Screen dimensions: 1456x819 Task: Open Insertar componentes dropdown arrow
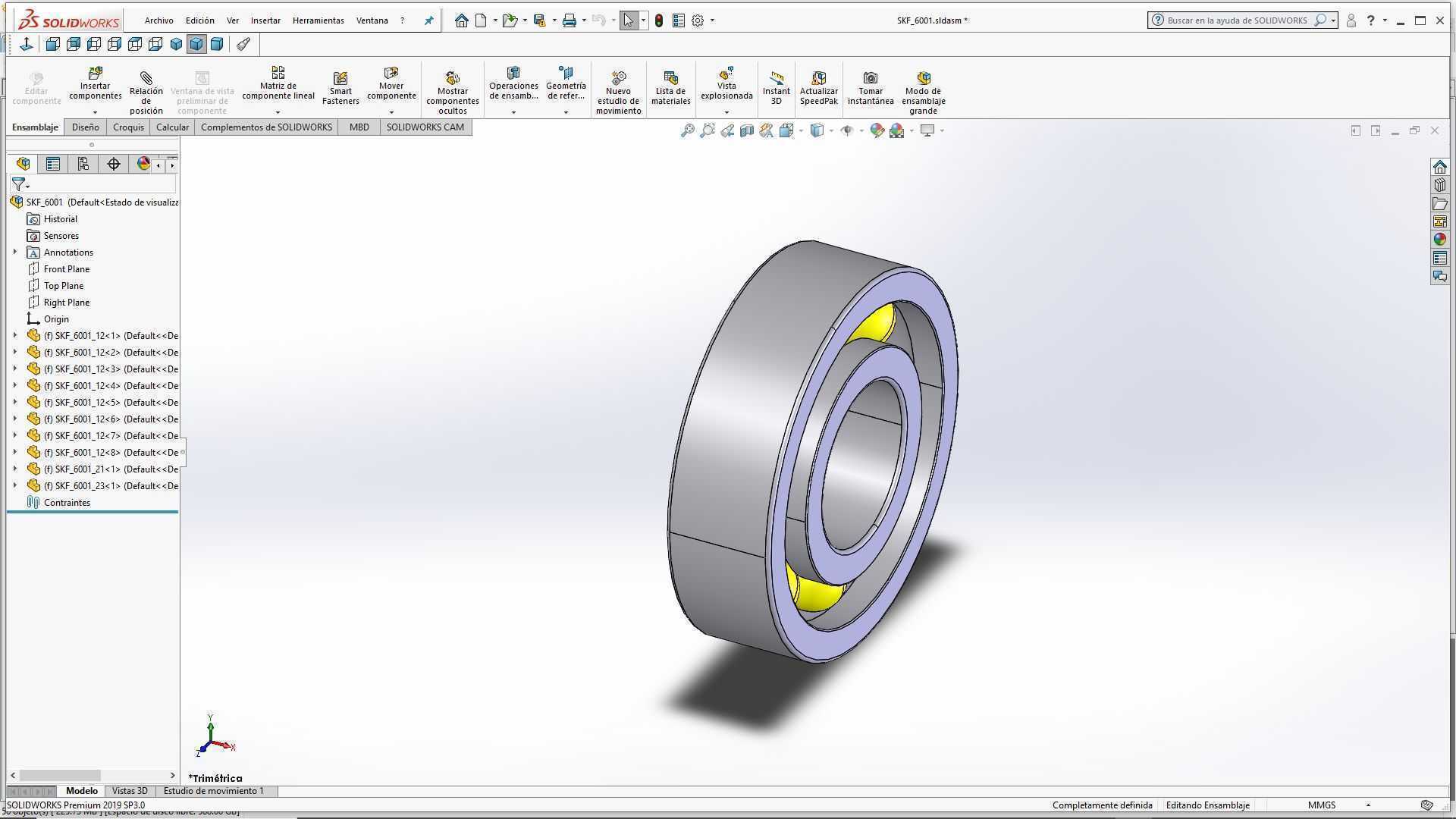pyautogui.click(x=95, y=112)
